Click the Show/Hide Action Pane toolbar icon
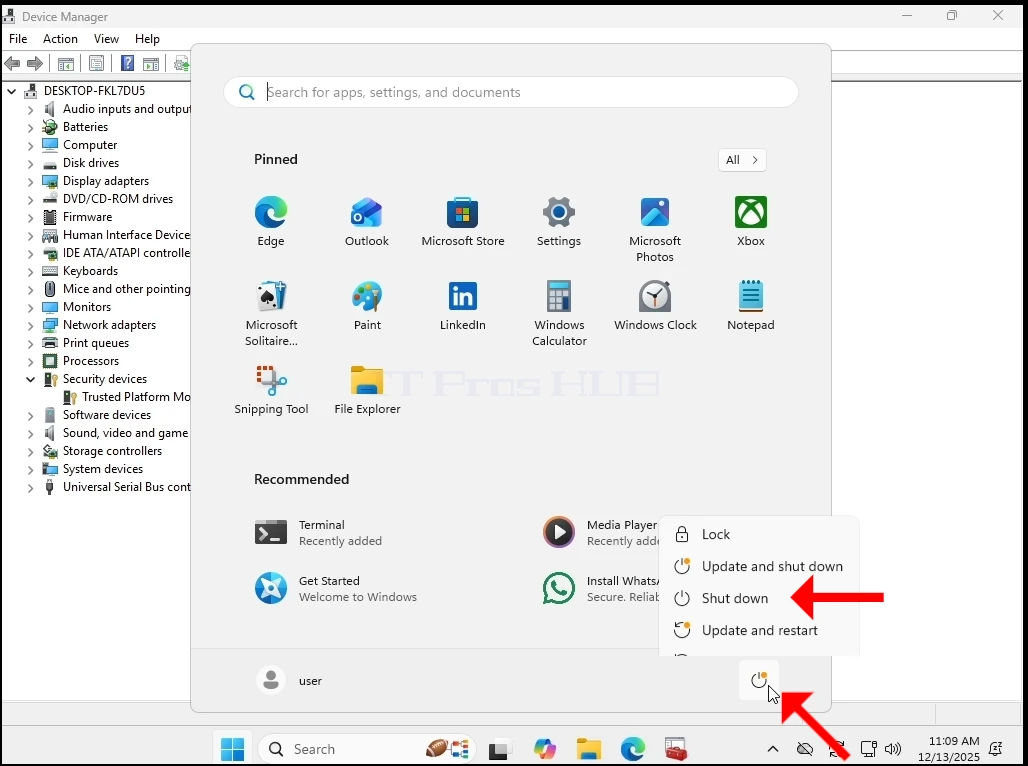Viewport: 1028px width, 766px height. tap(151, 64)
